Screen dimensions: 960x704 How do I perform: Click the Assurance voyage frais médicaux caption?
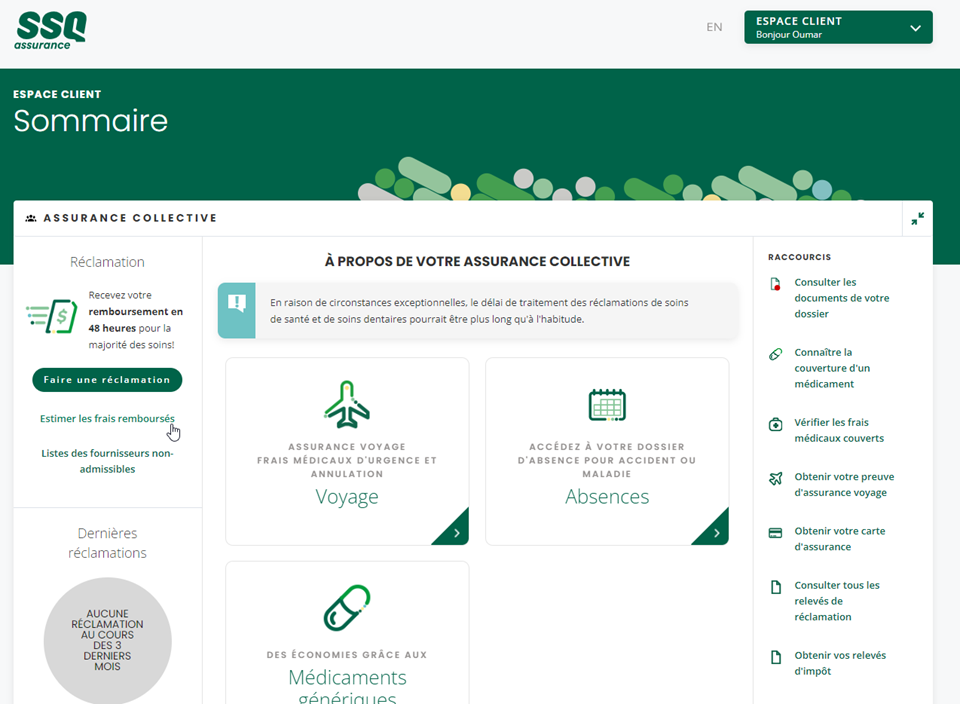pos(347,460)
